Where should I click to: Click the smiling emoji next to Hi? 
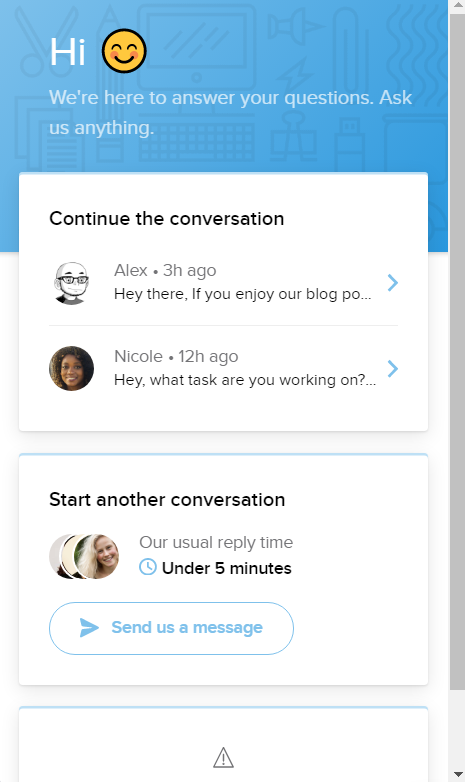tap(124, 51)
